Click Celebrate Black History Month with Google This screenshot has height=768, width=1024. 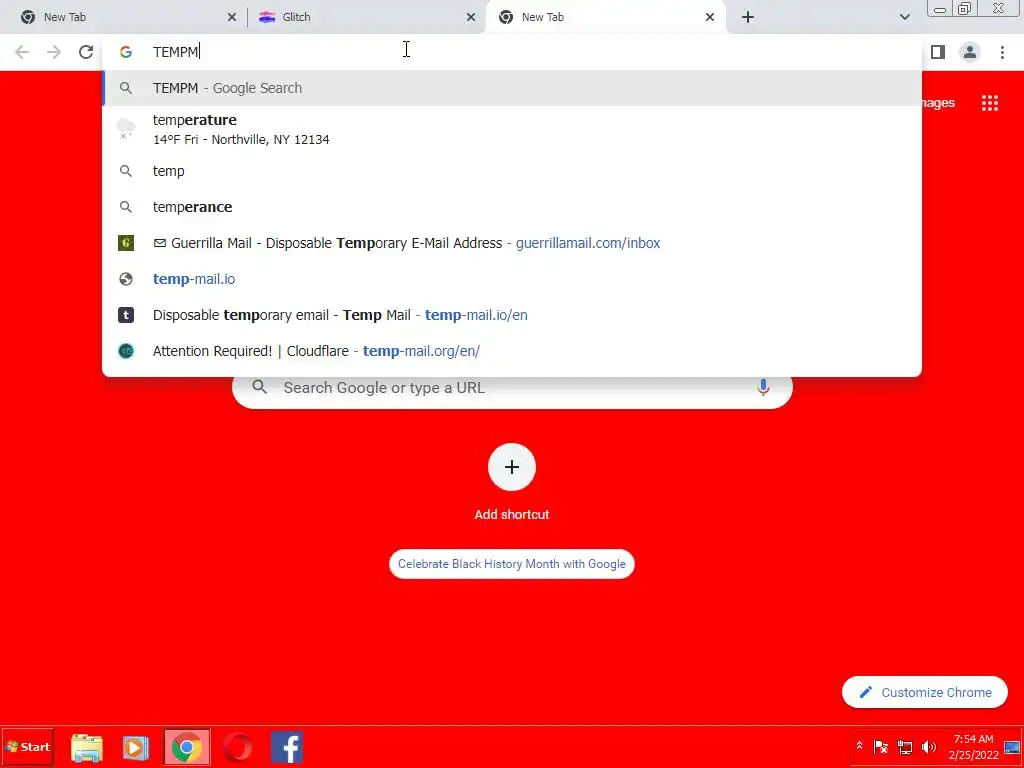[512, 564]
